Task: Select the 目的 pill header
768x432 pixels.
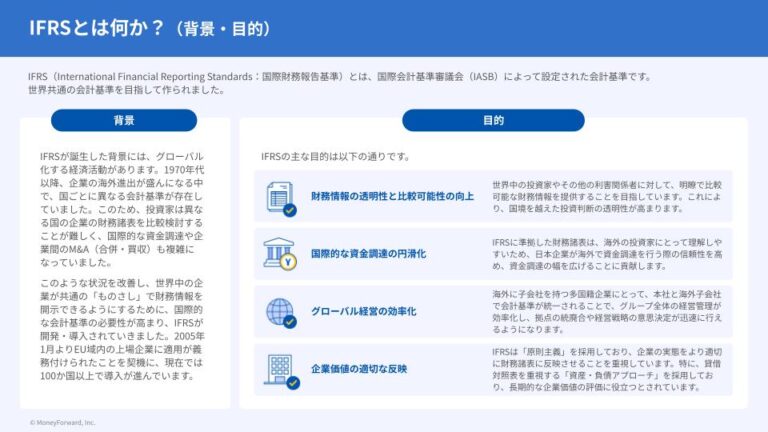Action: click(493, 120)
